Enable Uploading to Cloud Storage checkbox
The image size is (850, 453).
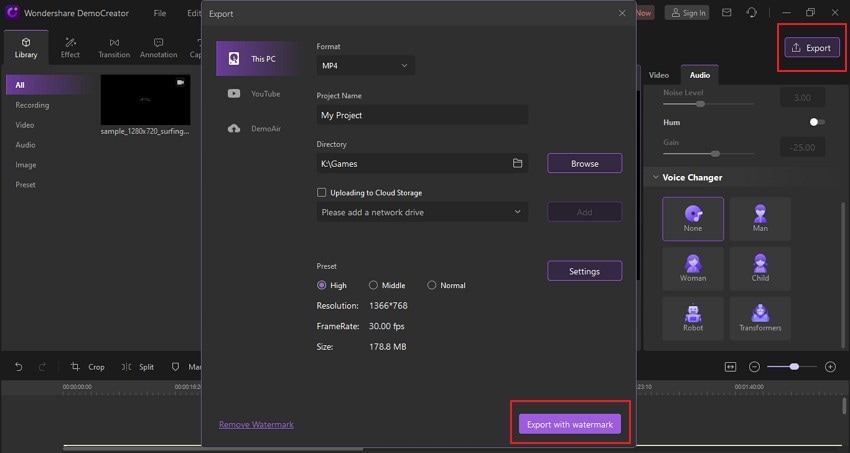(x=321, y=192)
